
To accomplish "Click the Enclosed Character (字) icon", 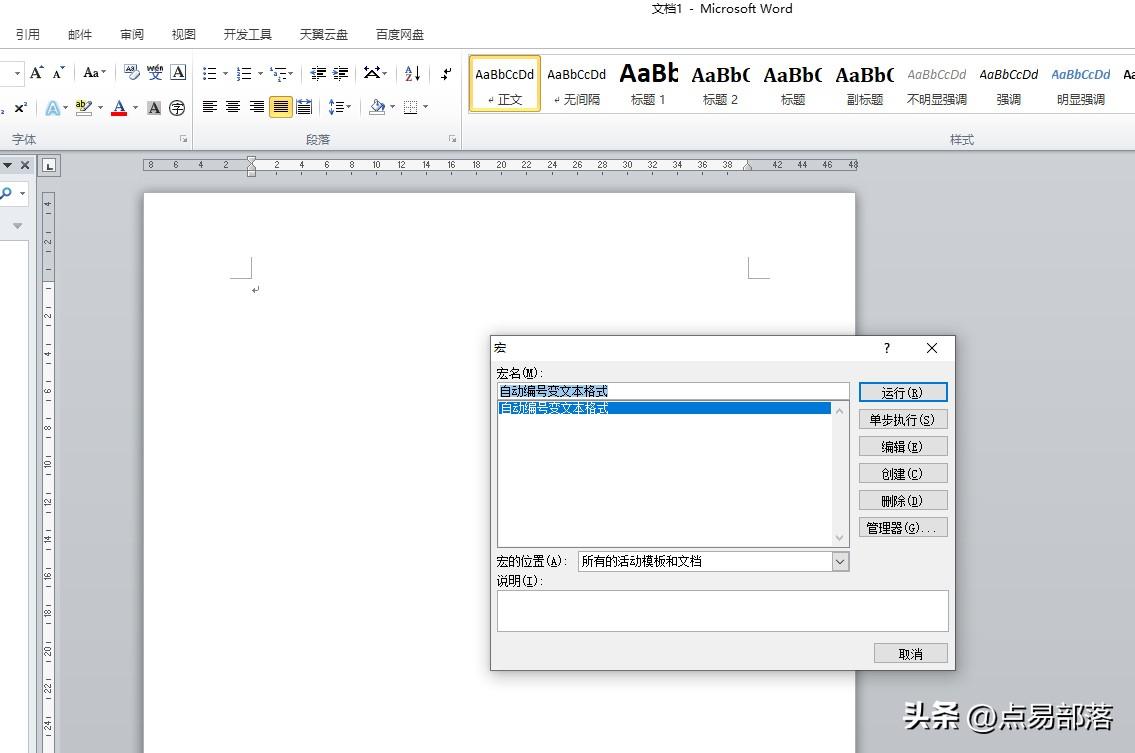I will (177, 107).
